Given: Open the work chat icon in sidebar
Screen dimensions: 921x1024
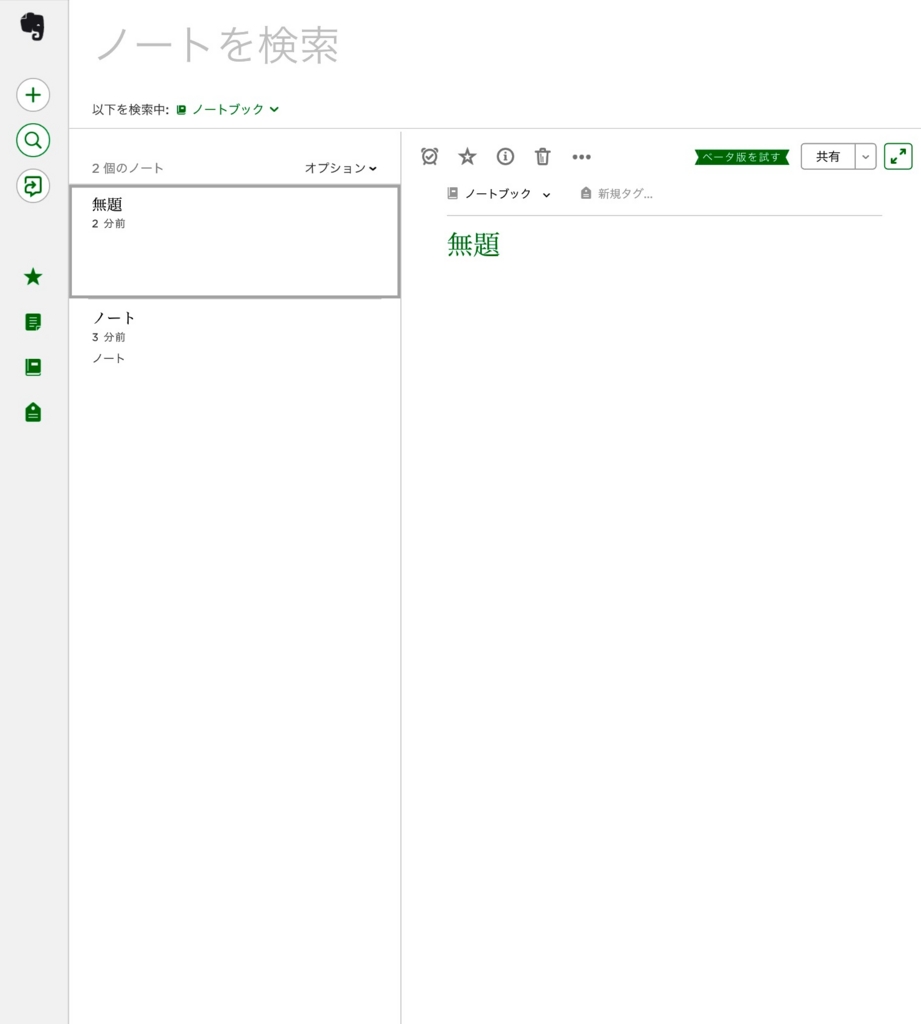Looking at the screenshot, I should (33, 186).
